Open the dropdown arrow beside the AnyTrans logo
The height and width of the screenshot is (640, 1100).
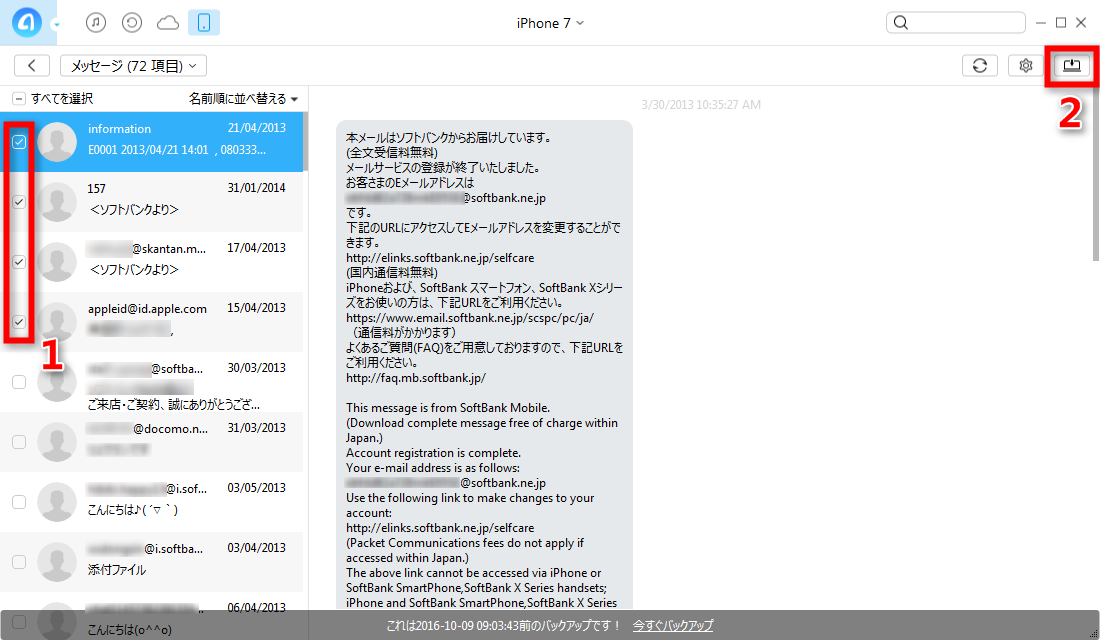tap(56, 25)
